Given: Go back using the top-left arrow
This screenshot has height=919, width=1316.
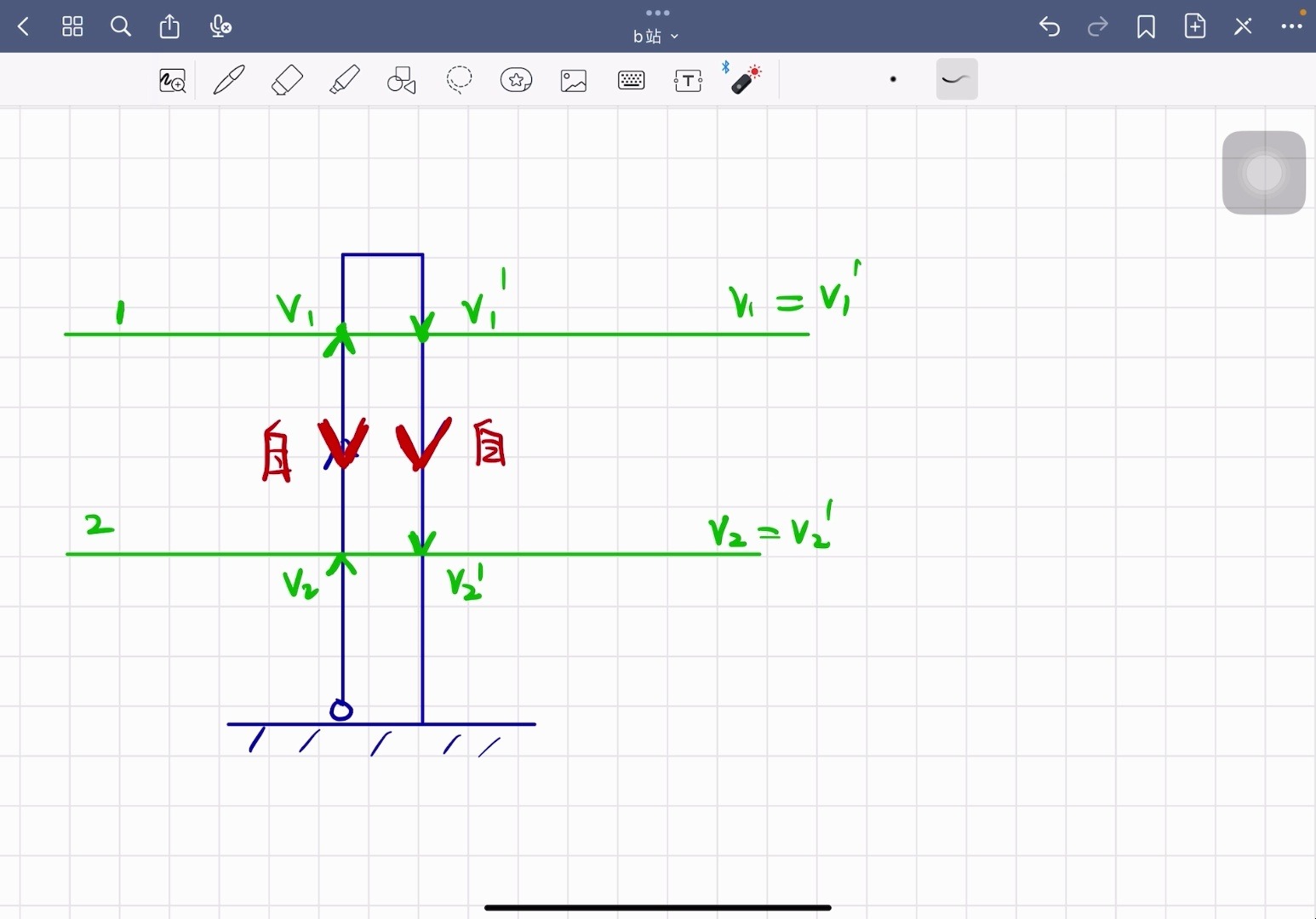Looking at the screenshot, I should point(24,26).
